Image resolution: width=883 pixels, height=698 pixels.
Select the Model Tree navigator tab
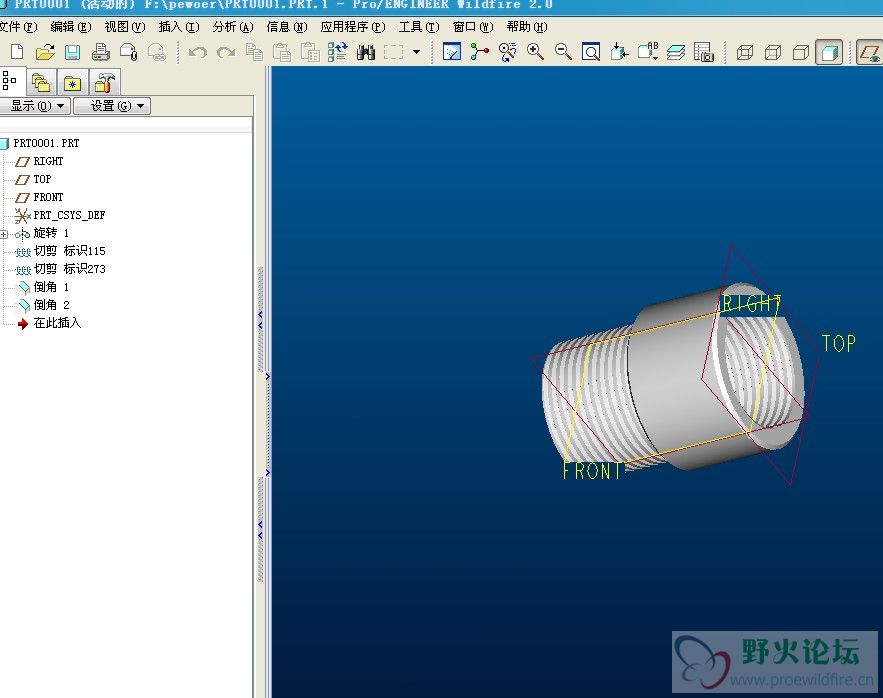(10, 81)
